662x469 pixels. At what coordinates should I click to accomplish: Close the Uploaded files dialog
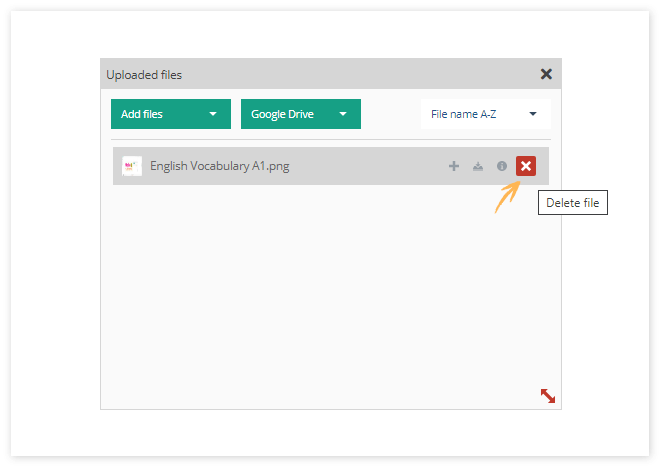click(546, 74)
